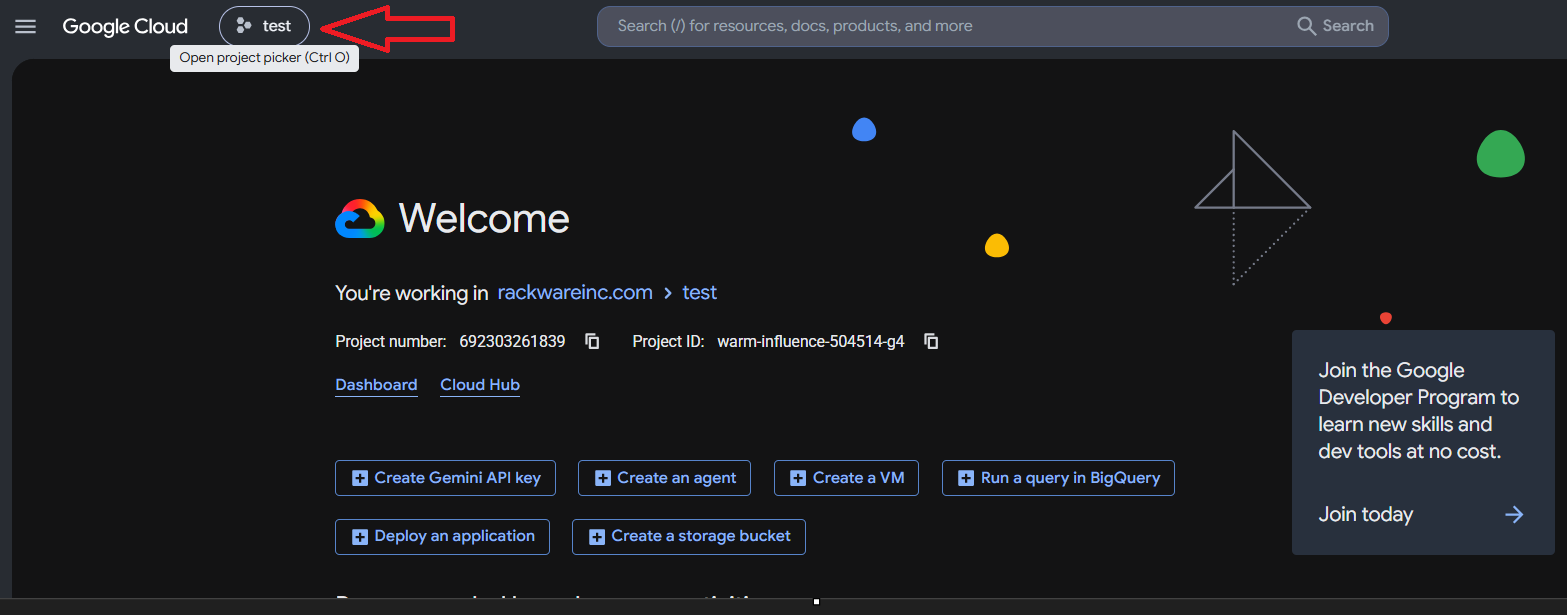Open the test project picker
Viewport: 1567px width, 615px height.
tap(264, 26)
